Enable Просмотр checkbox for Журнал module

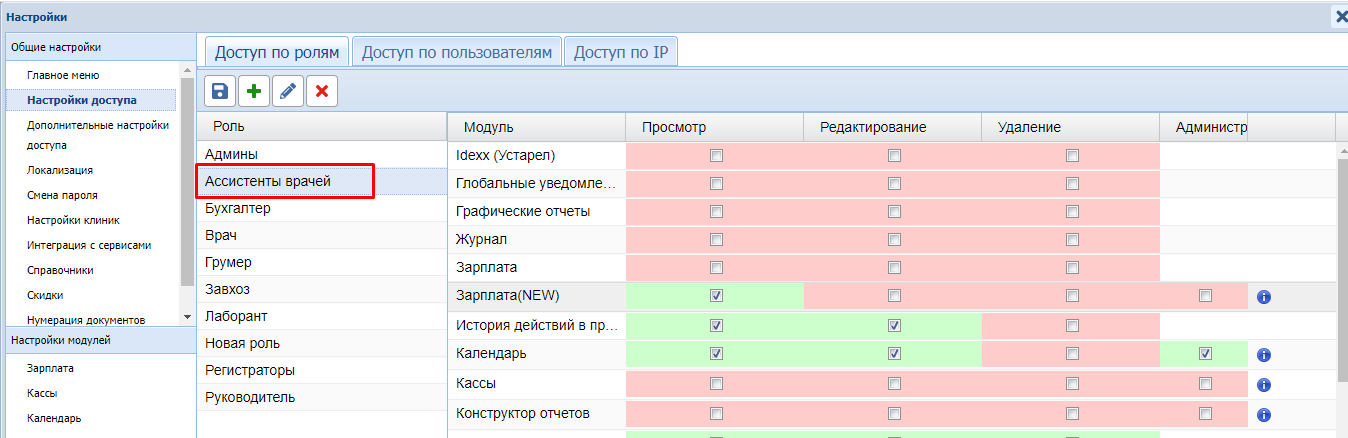[x=715, y=238]
